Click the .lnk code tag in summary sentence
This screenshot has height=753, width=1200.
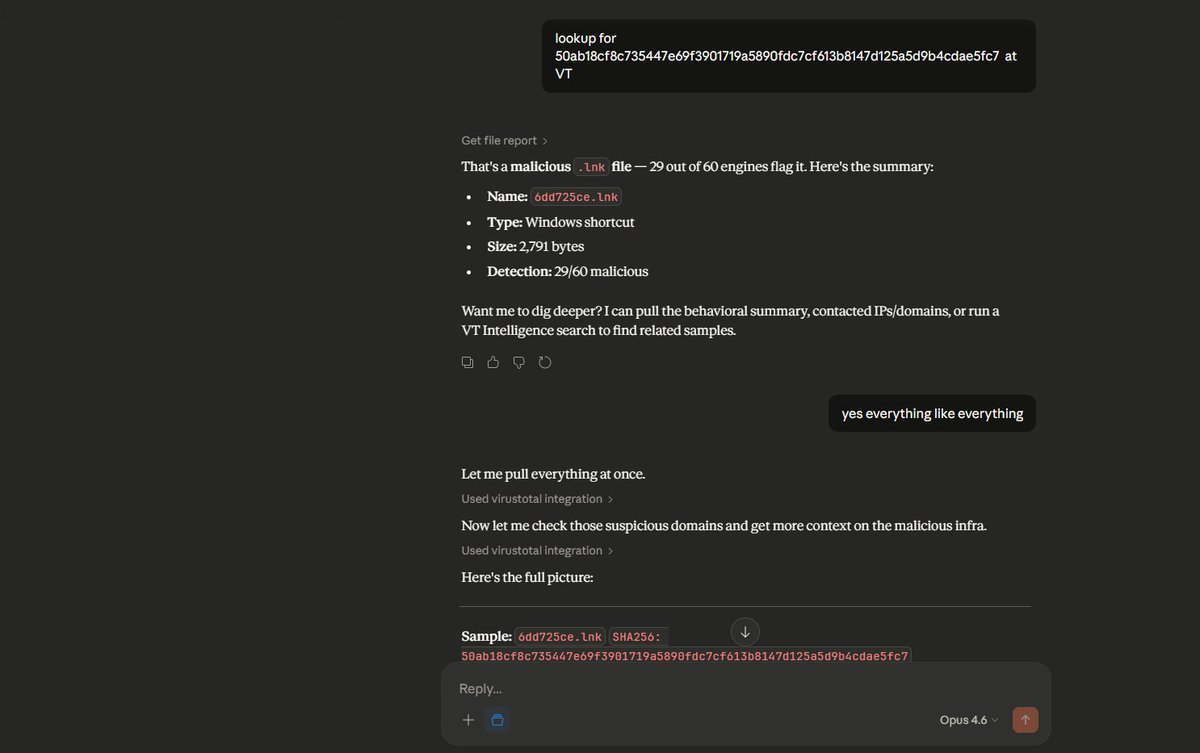(591, 167)
